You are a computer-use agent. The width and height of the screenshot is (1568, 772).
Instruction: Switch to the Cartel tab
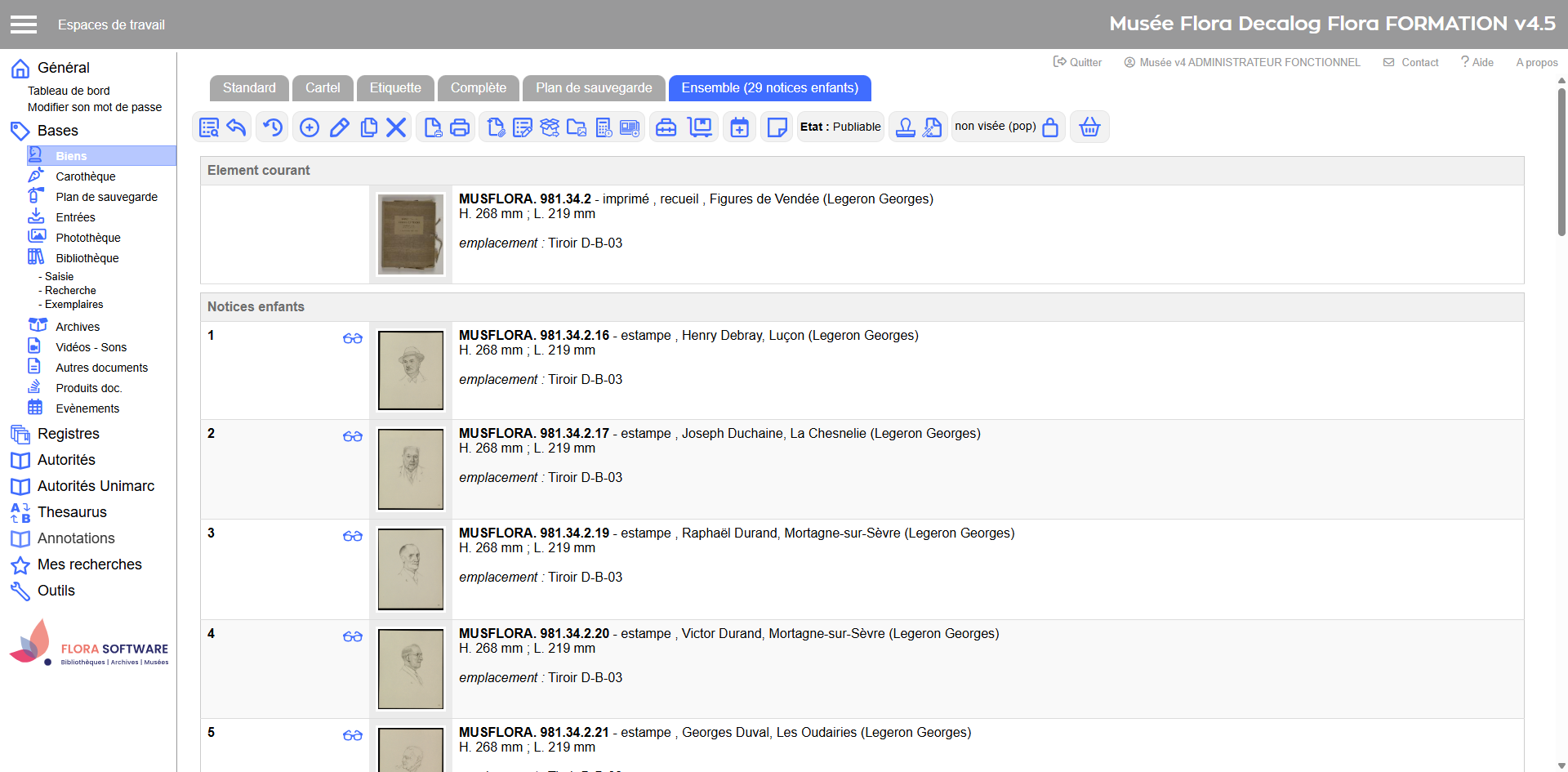pyautogui.click(x=323, y=88)
